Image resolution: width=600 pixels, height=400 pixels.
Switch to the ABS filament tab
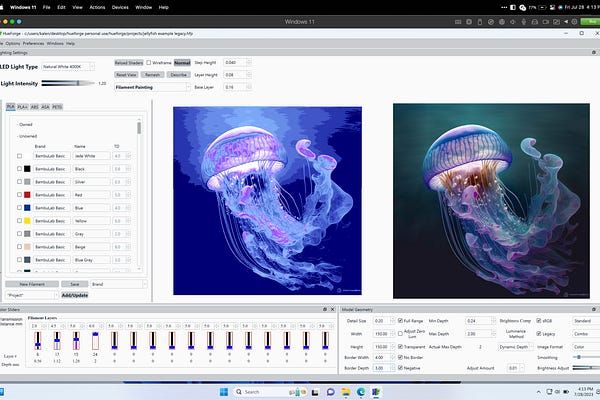point(33,106)
